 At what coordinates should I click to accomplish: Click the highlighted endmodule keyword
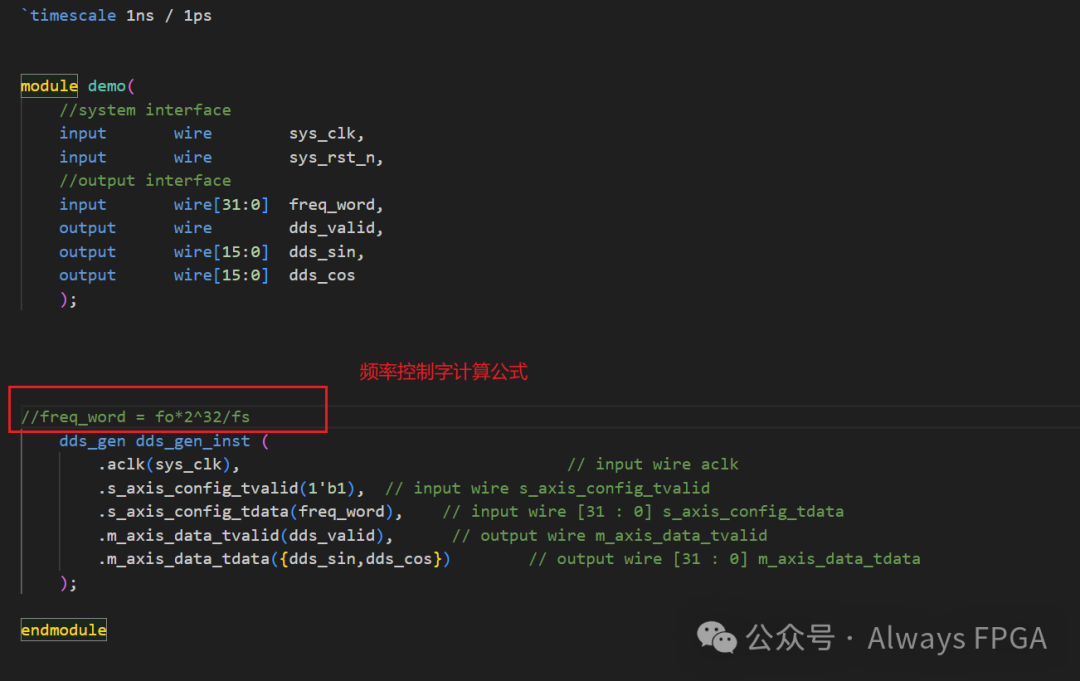point(63,629)
